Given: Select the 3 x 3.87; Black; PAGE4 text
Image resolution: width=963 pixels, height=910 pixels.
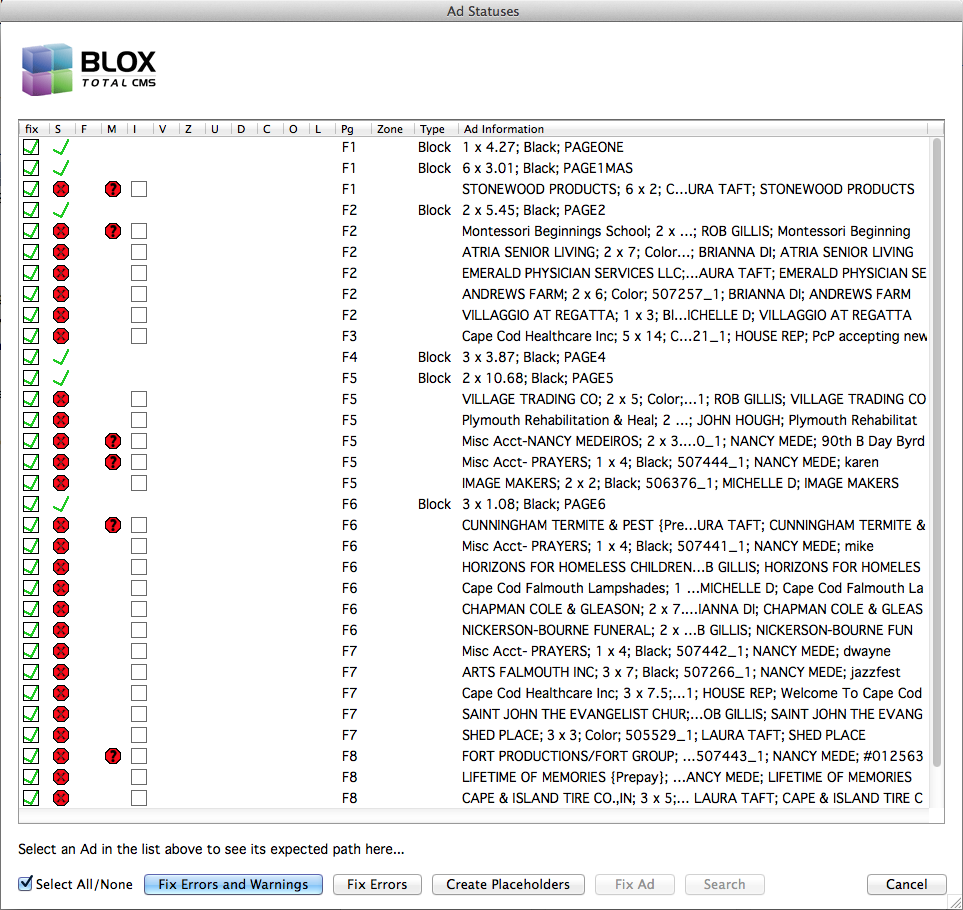Looking at the screenshot, I should point(534,357).
